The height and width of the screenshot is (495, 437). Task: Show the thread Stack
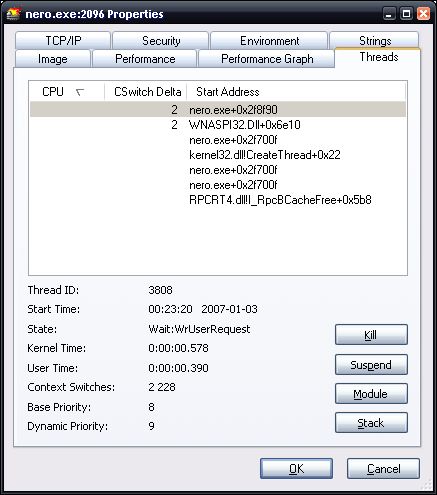click(x=371, y=423)
